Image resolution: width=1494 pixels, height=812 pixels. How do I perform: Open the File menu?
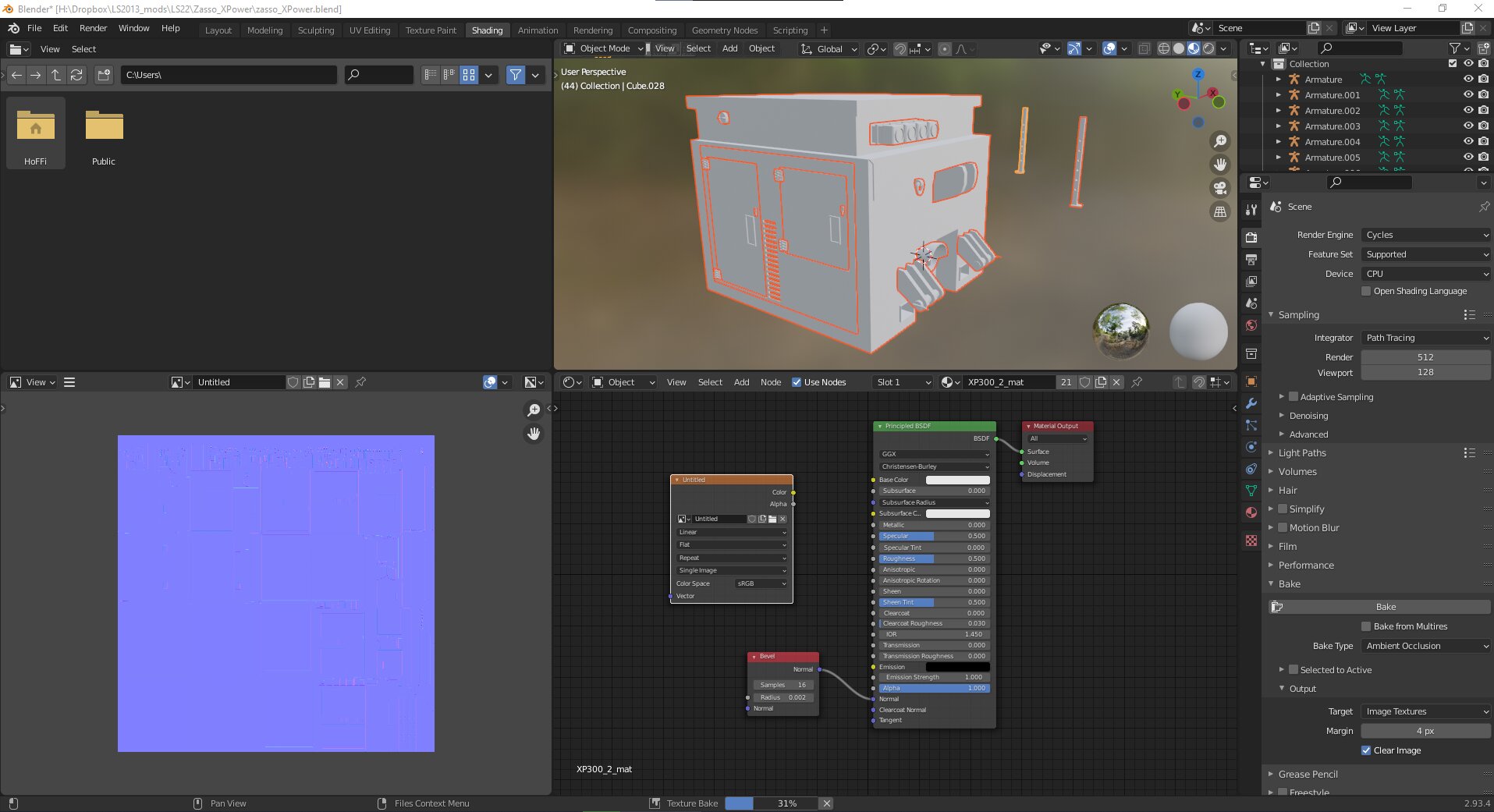(x=34, y=28)
